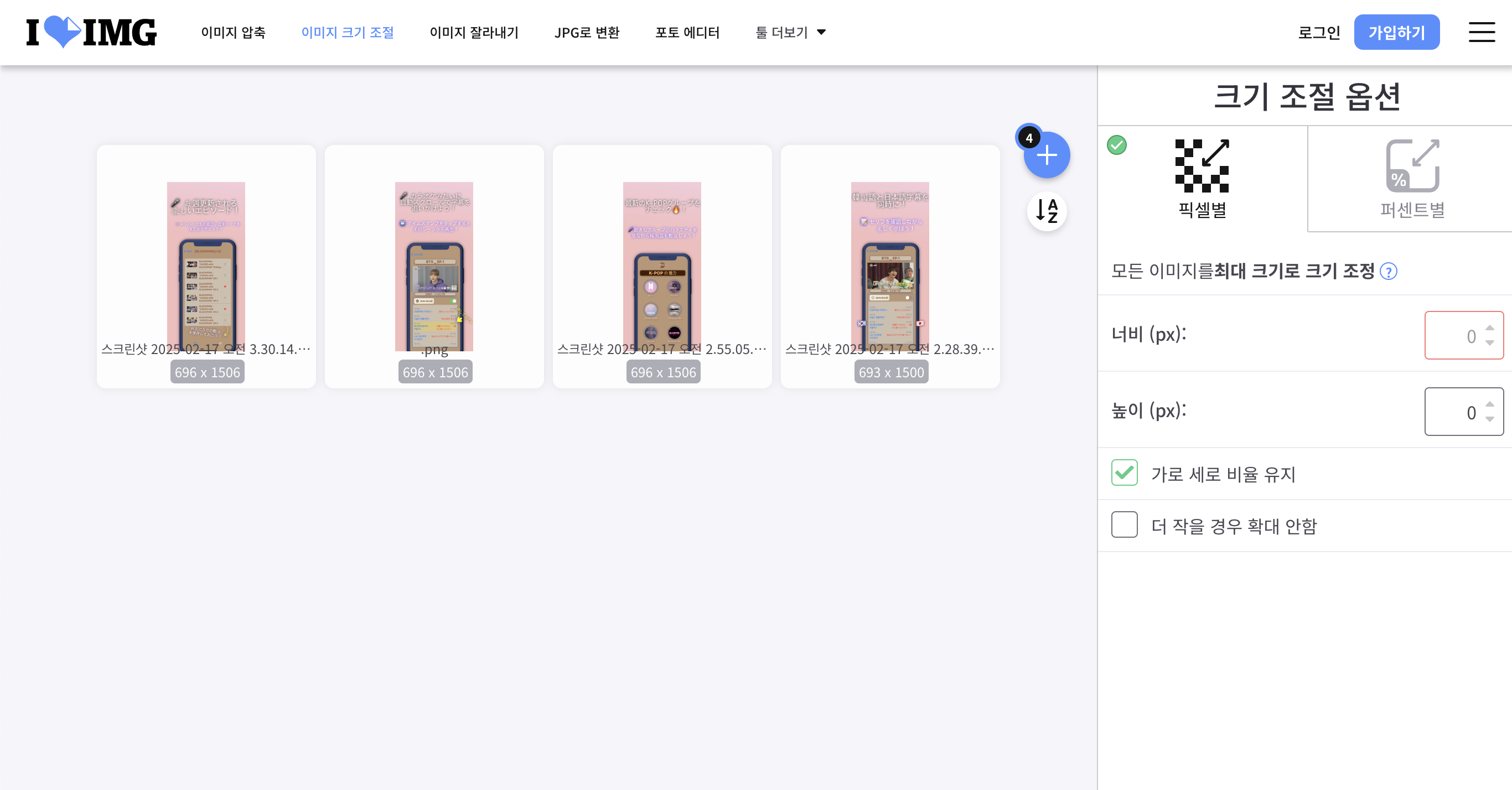Viewport: 1512px width, 790px height.
Task: Go to JPG로 변환 tool
Action: (x=587, y=32)
